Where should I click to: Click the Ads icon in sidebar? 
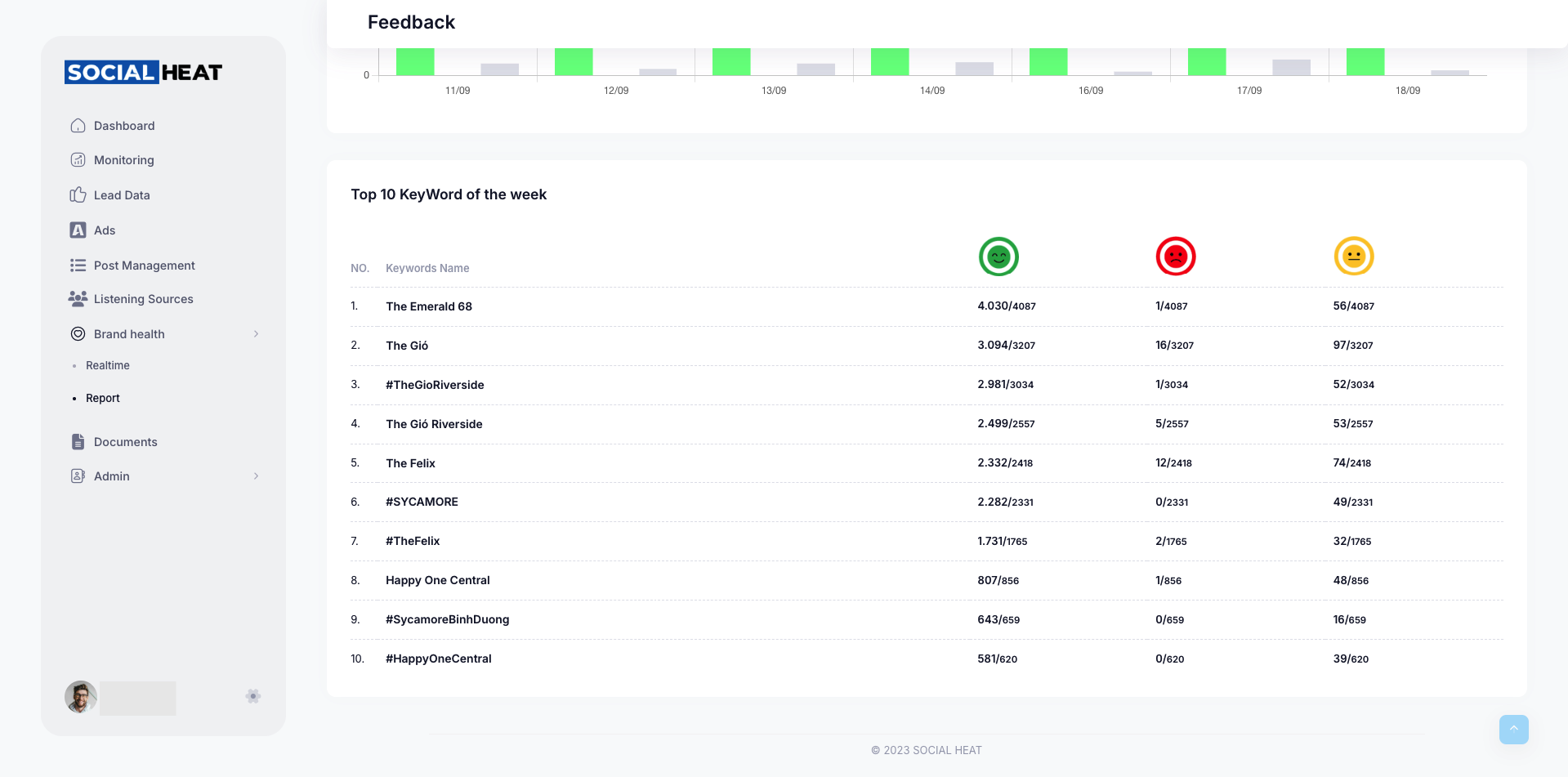pos(78,230)
